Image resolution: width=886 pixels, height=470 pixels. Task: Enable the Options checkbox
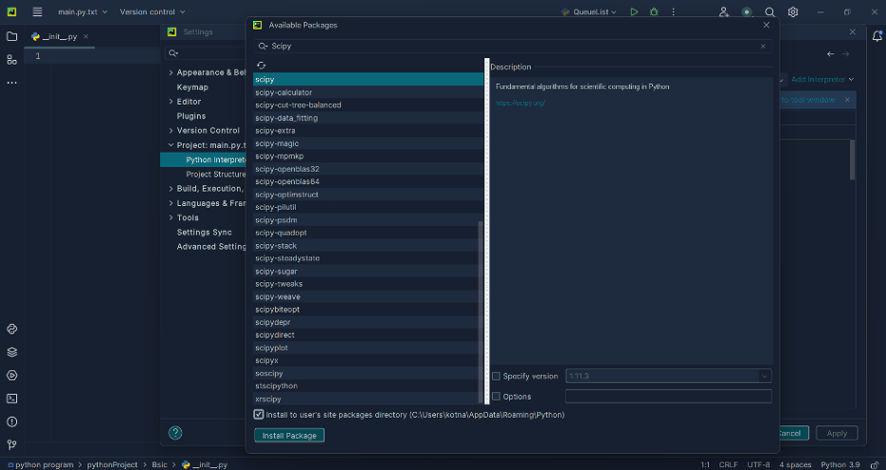coord(496,397)
